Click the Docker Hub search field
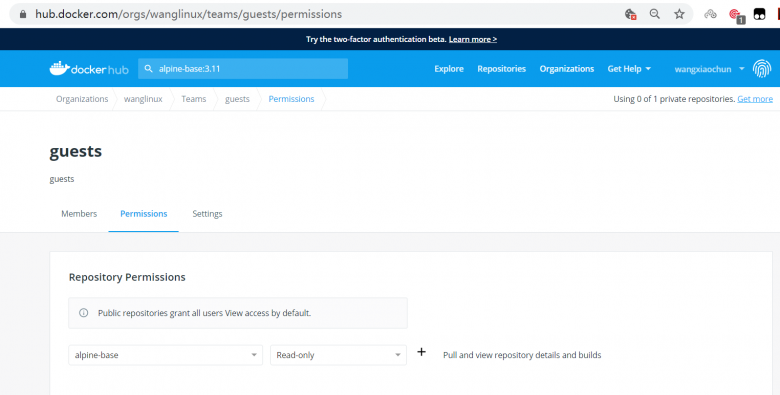Screen dimensions: 780x395 tap(243, 69)
